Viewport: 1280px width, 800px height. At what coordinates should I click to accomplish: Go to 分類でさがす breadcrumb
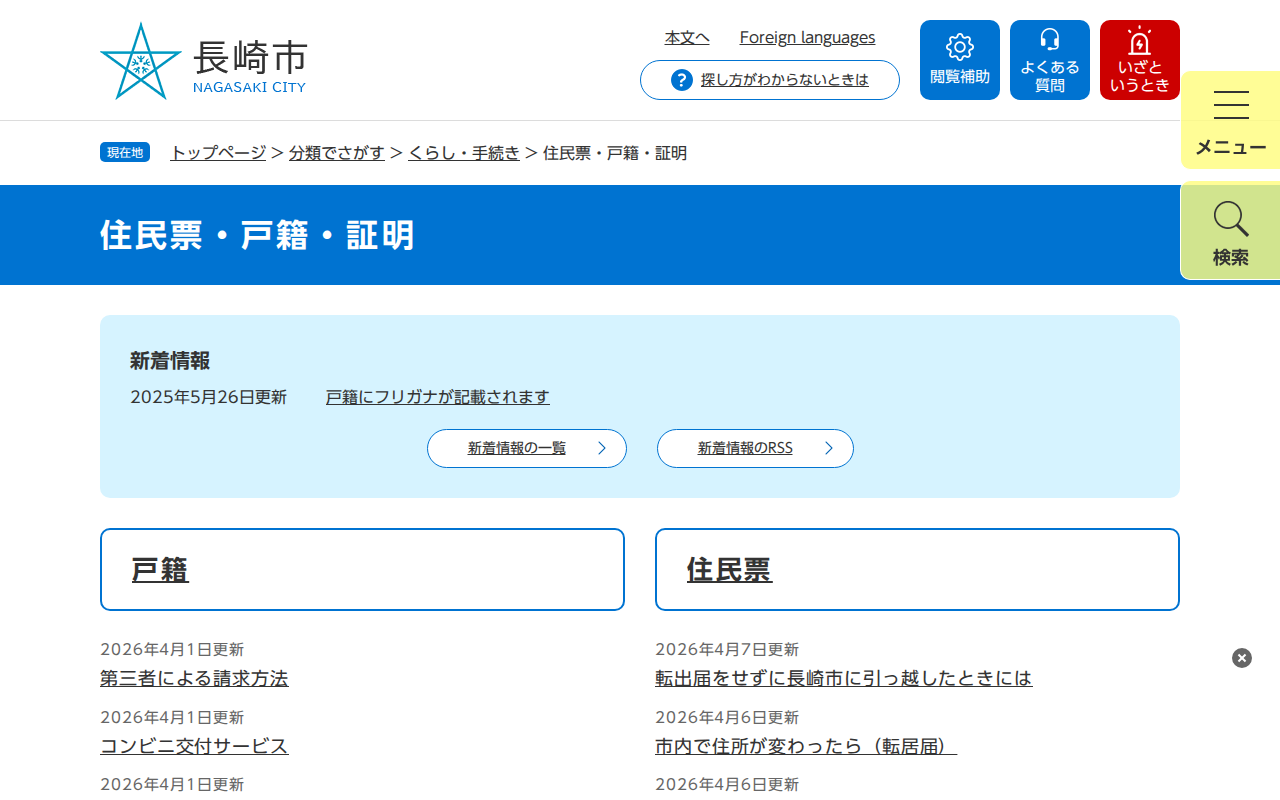coord(337,153)
